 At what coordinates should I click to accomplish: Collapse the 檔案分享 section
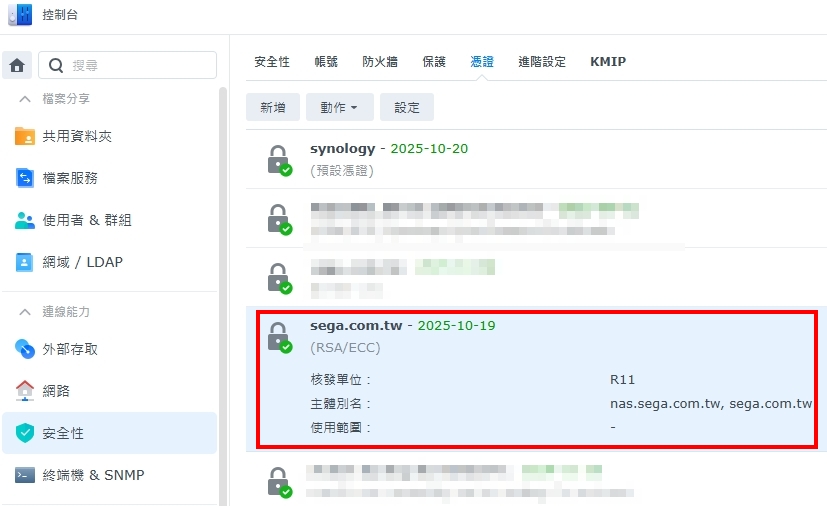pyautogui.click(x=25, y=99)
